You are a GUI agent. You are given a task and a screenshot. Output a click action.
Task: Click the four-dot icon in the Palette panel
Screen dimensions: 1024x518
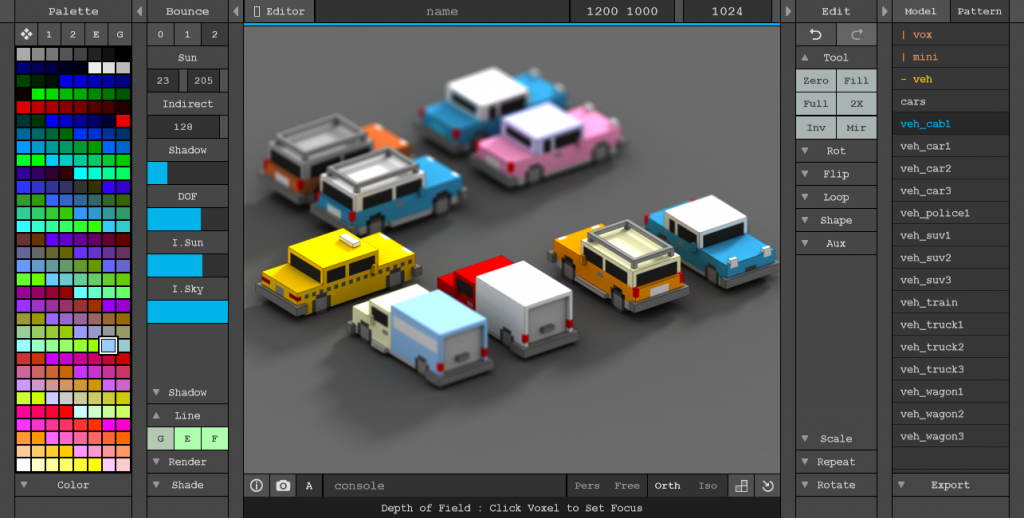point(26,35)
